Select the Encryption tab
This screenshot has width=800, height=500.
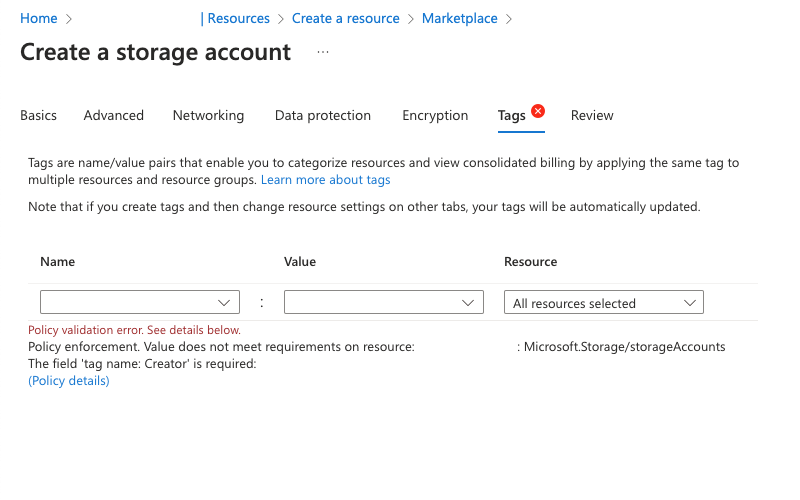tap(435, 115)
